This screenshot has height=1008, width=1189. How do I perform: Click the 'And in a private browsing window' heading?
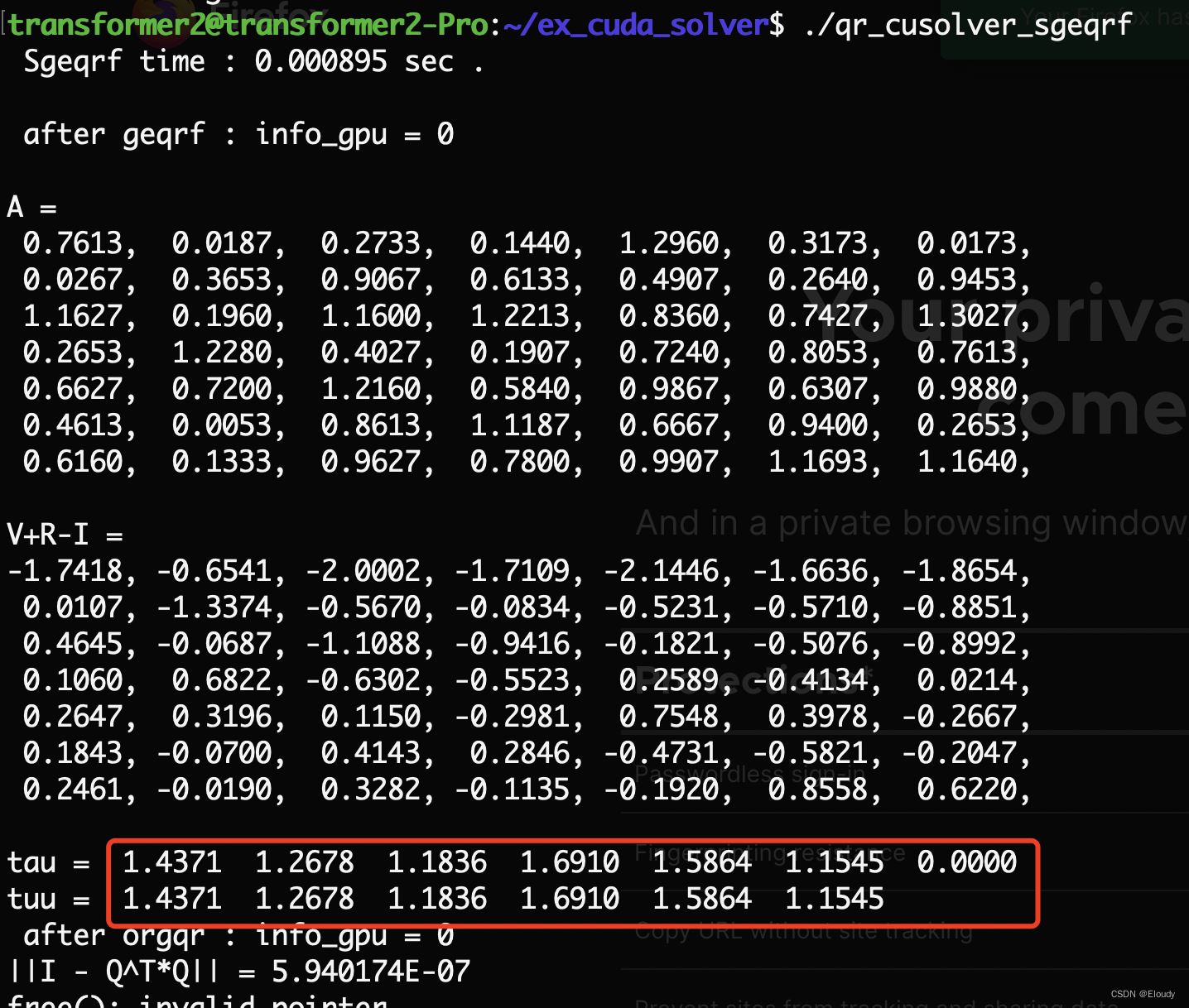click(x=909, y=522)
